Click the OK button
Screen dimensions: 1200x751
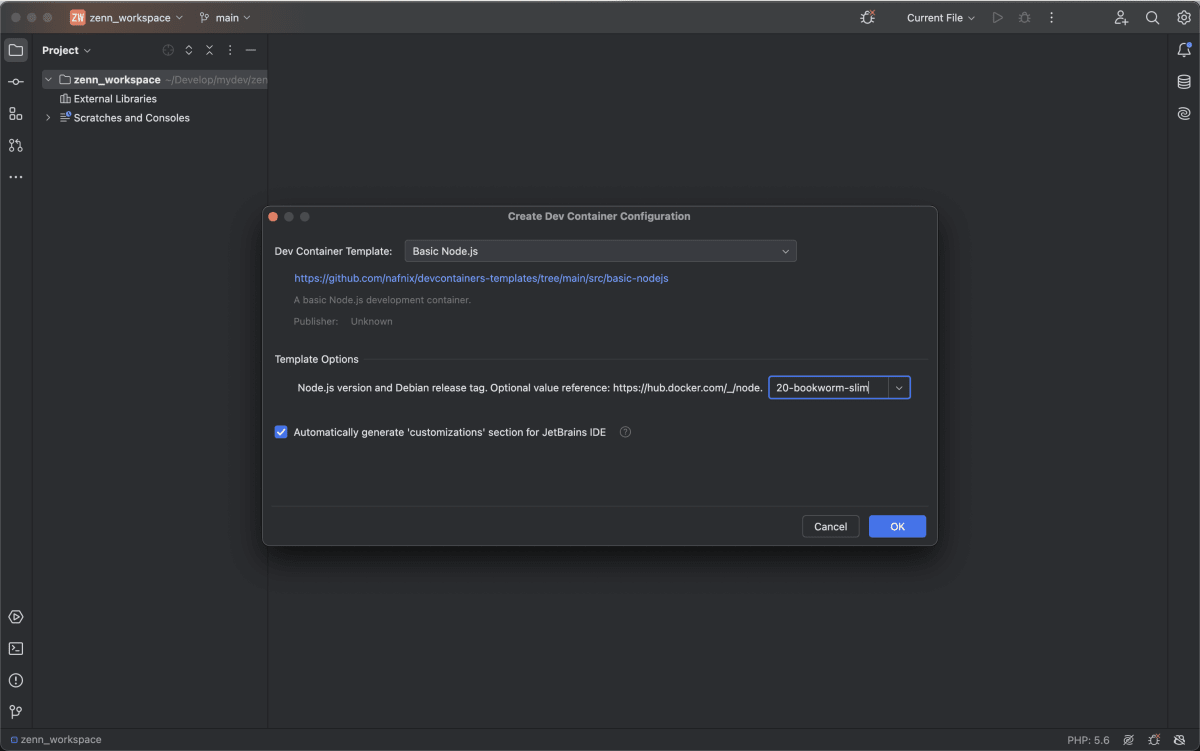pyautogui.click(x=897, y=526)
